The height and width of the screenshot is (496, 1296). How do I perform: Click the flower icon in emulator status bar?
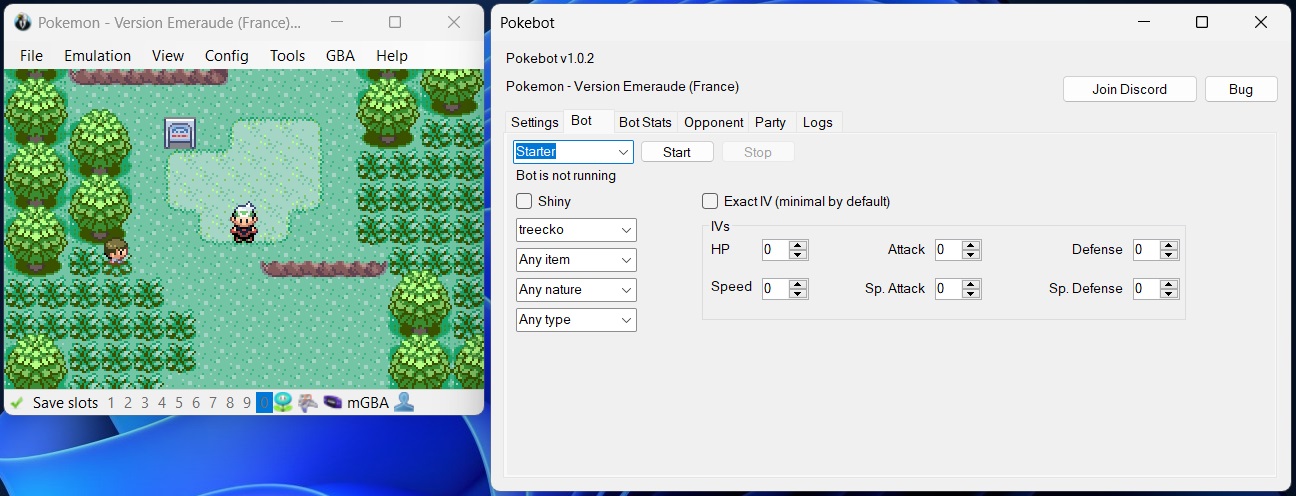[283, 402]
